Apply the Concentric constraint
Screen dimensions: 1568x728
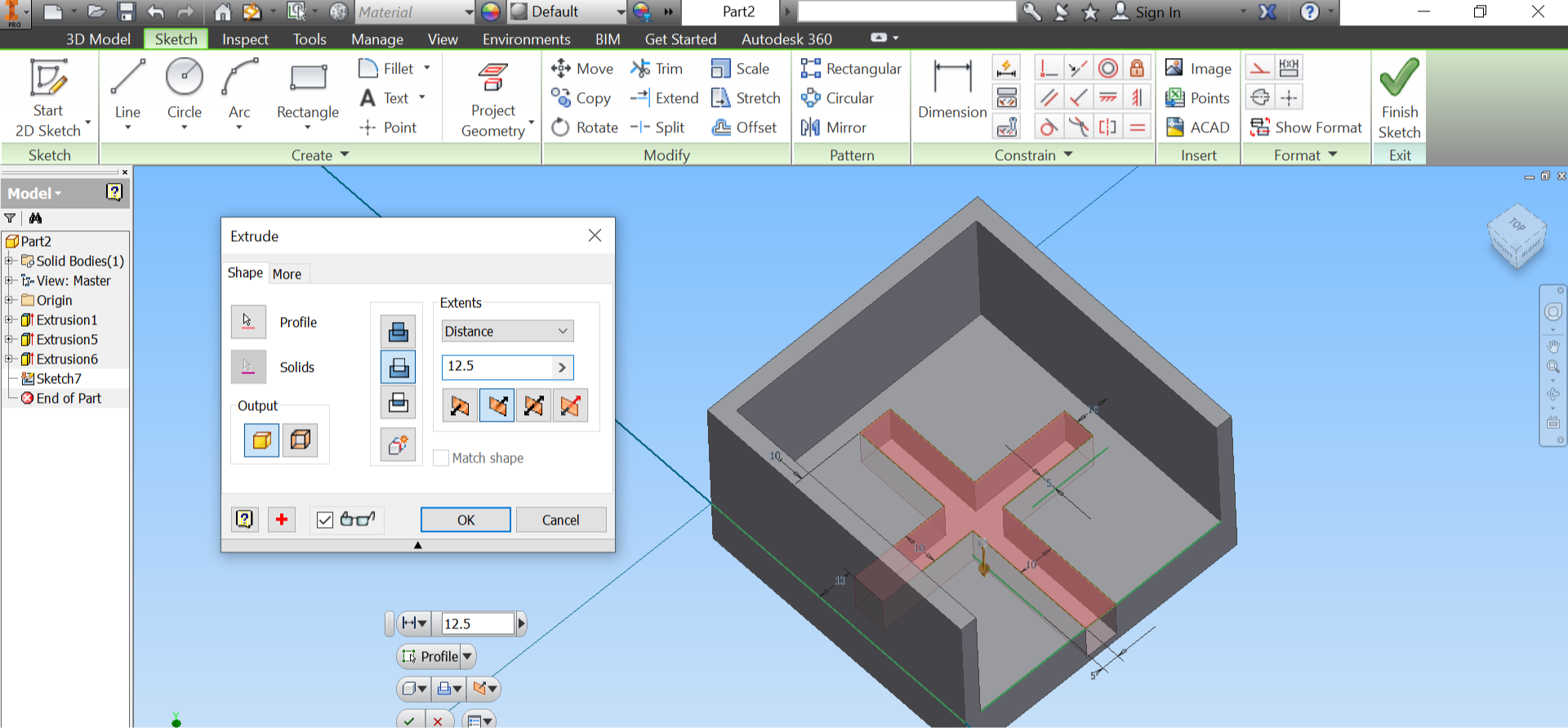(1108, 68)
